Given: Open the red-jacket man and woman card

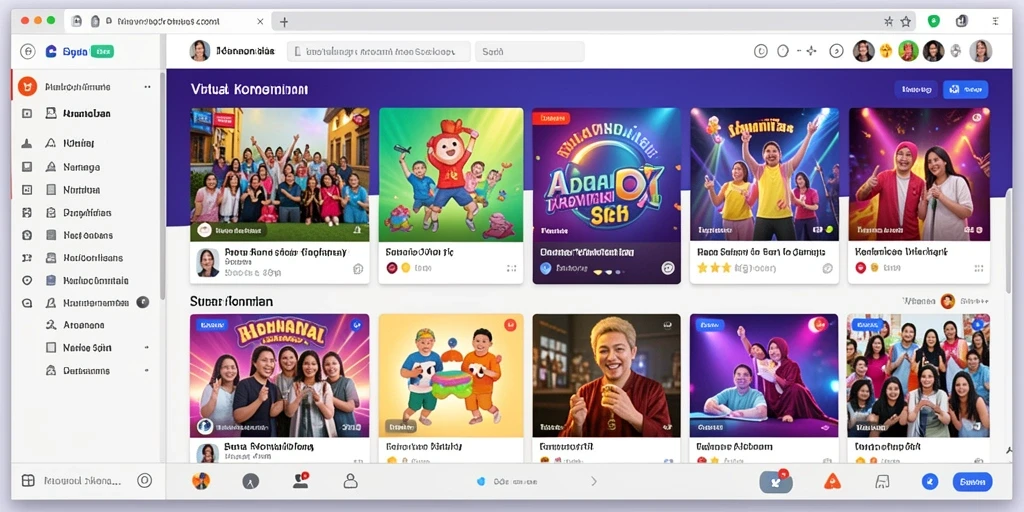Looking at the screenshot, I should [919, 174].
